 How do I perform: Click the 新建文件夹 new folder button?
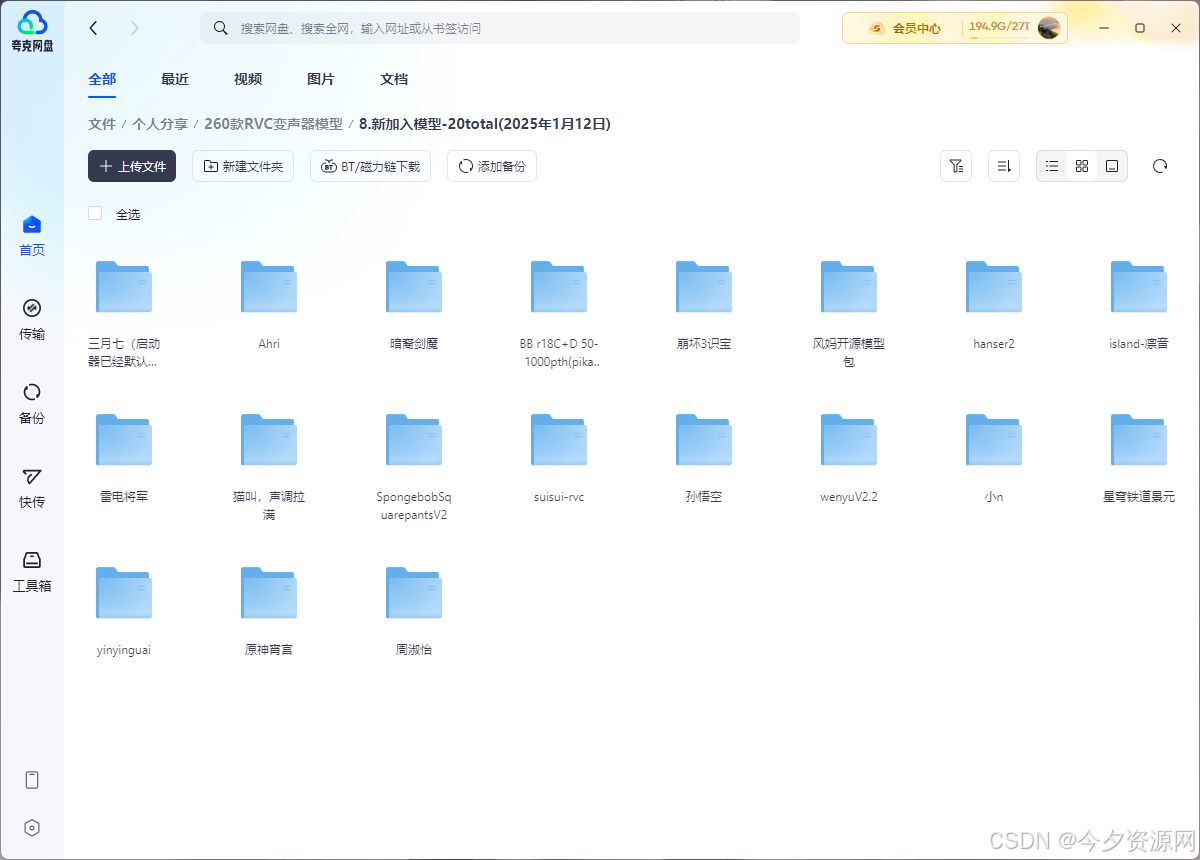[243, 166]
